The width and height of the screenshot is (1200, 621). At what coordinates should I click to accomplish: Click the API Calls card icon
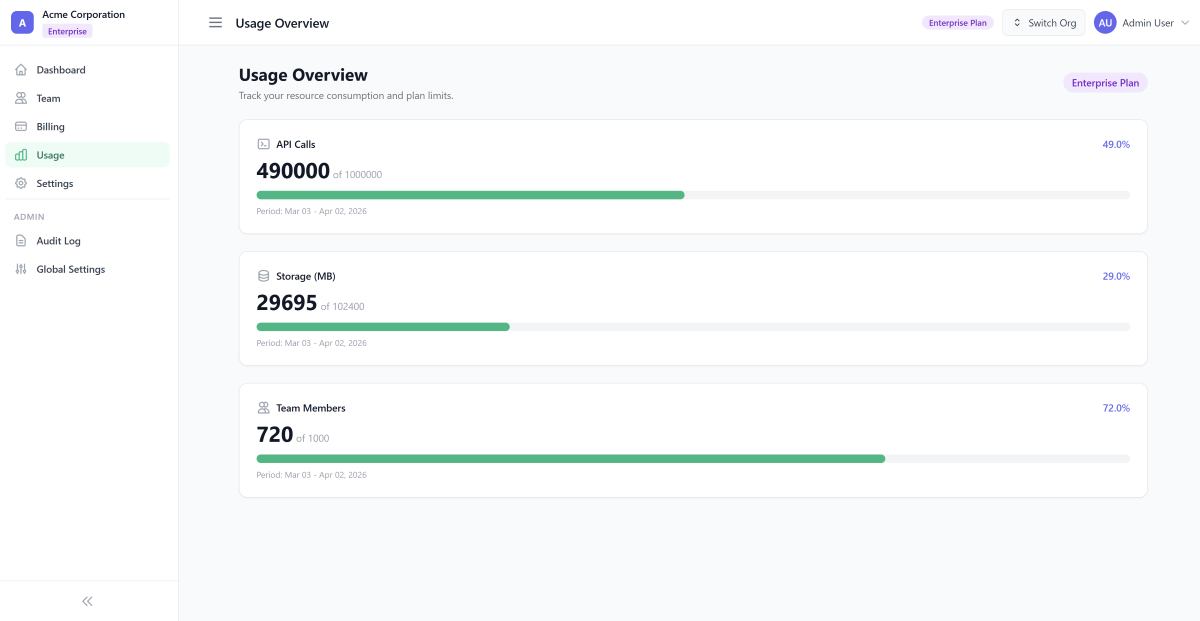[x=263, y=143]
